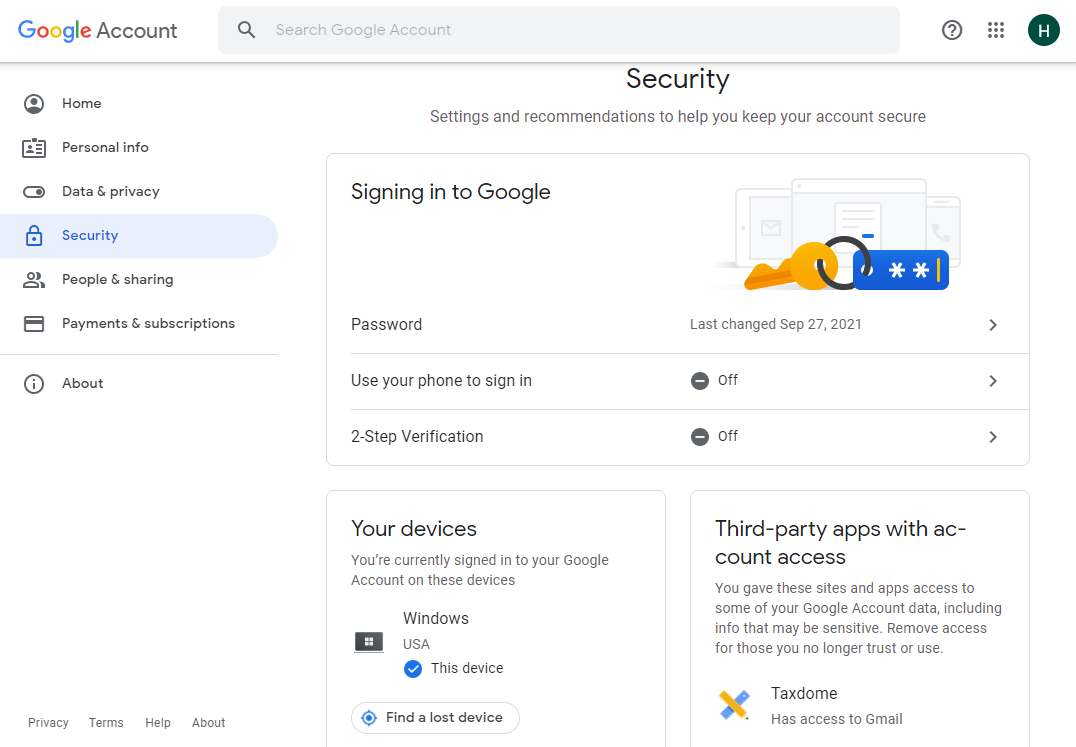
Task: Open People & sharing in sidebar
Action: coord(117,280)
